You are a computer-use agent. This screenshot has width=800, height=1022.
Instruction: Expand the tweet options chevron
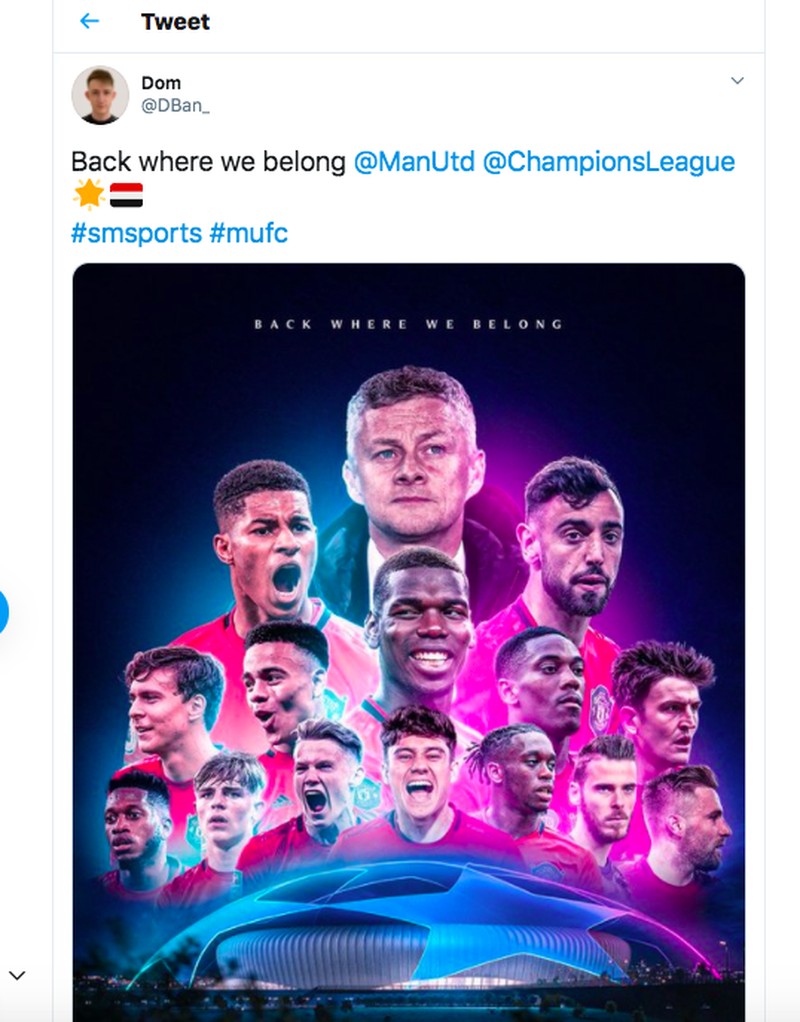pos(737,80)
